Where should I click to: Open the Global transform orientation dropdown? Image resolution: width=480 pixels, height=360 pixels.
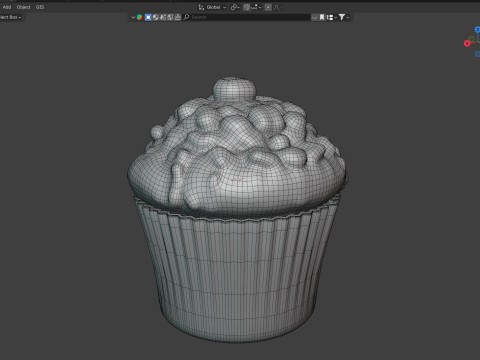click(x=212, y=7)
